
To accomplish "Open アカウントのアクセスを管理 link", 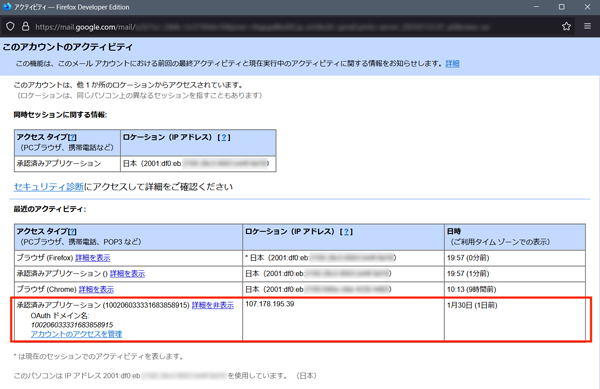I will (x=76, y=334).
